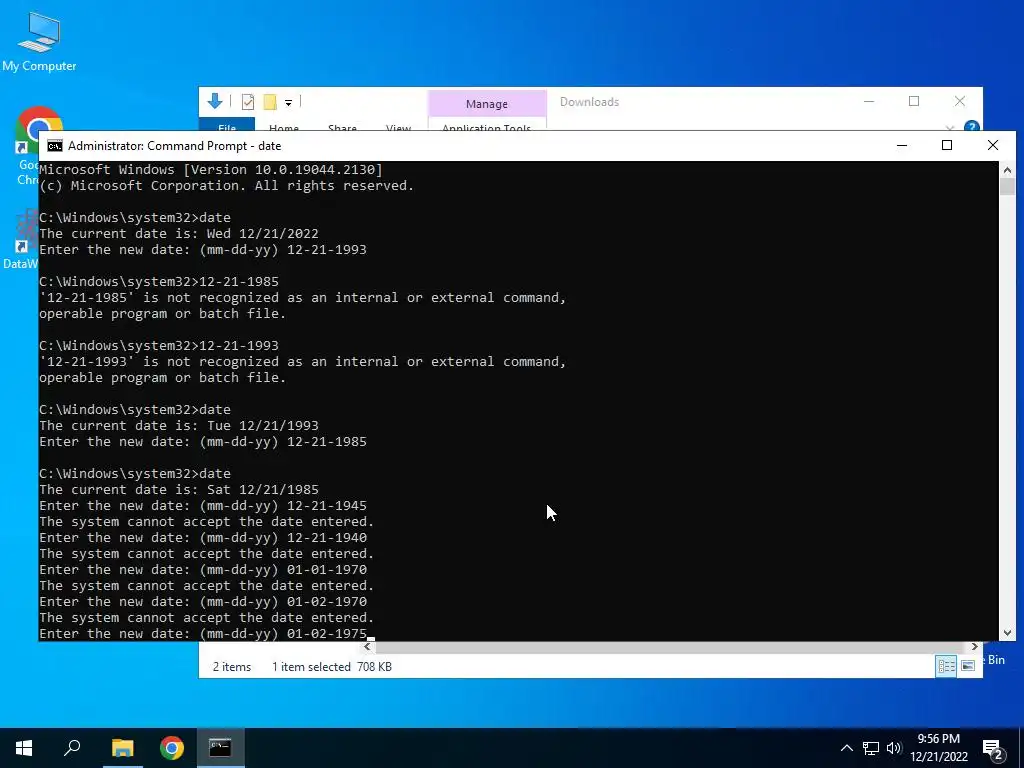Click the Command Prompt title bar icon

(x=55, y=146)
